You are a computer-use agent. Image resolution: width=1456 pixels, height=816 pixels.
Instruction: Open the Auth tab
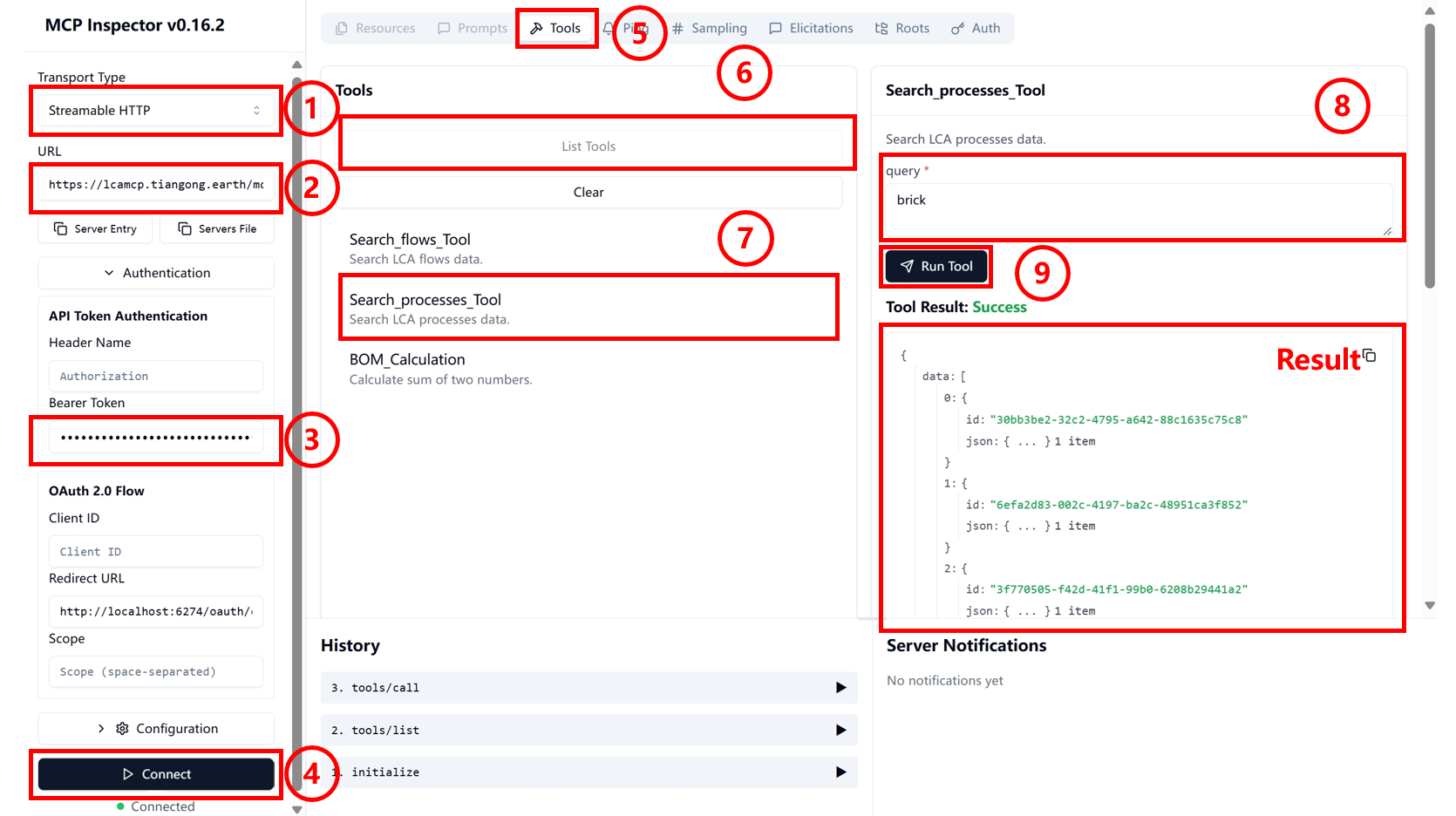click(976, 28)
